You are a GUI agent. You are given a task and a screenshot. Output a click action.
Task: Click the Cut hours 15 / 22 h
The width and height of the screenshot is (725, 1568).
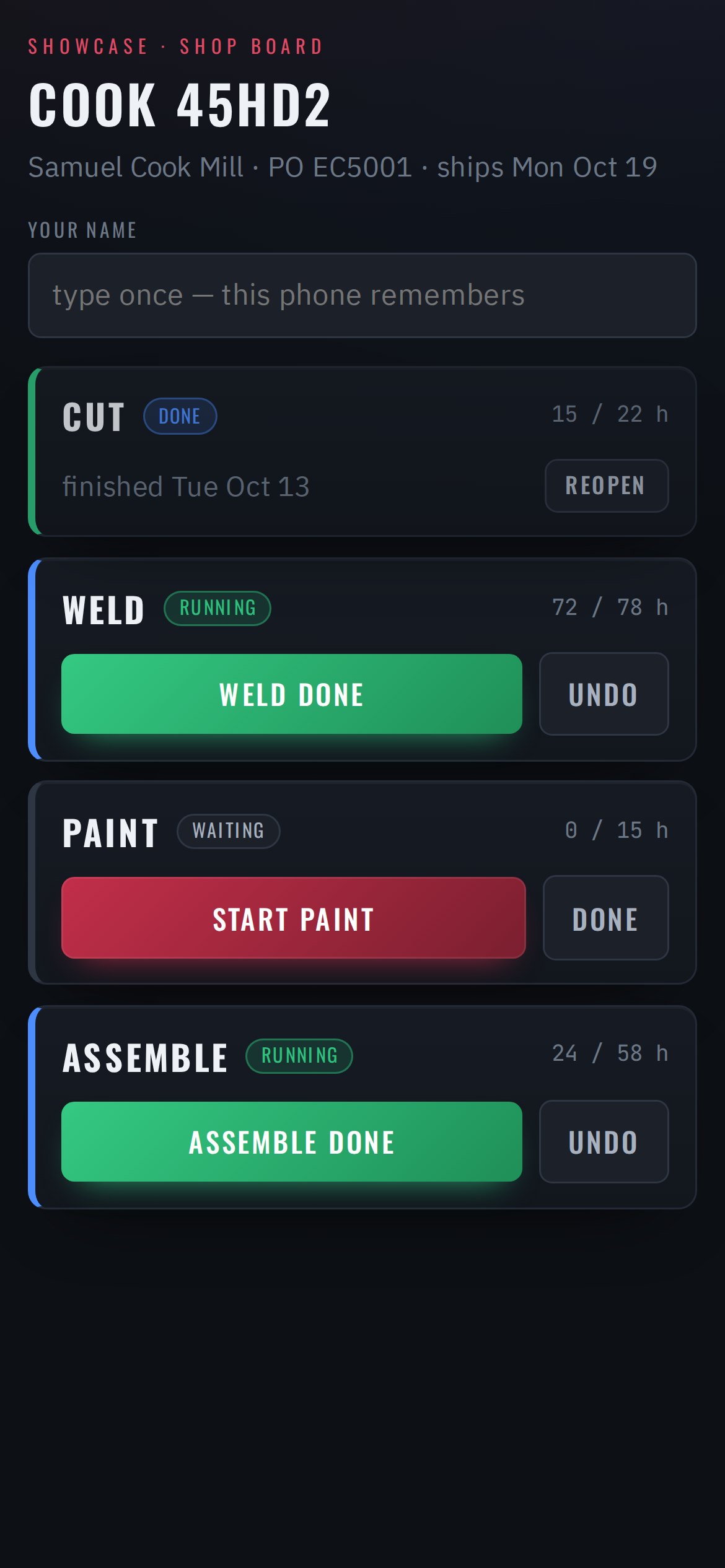tap(610, 414)
